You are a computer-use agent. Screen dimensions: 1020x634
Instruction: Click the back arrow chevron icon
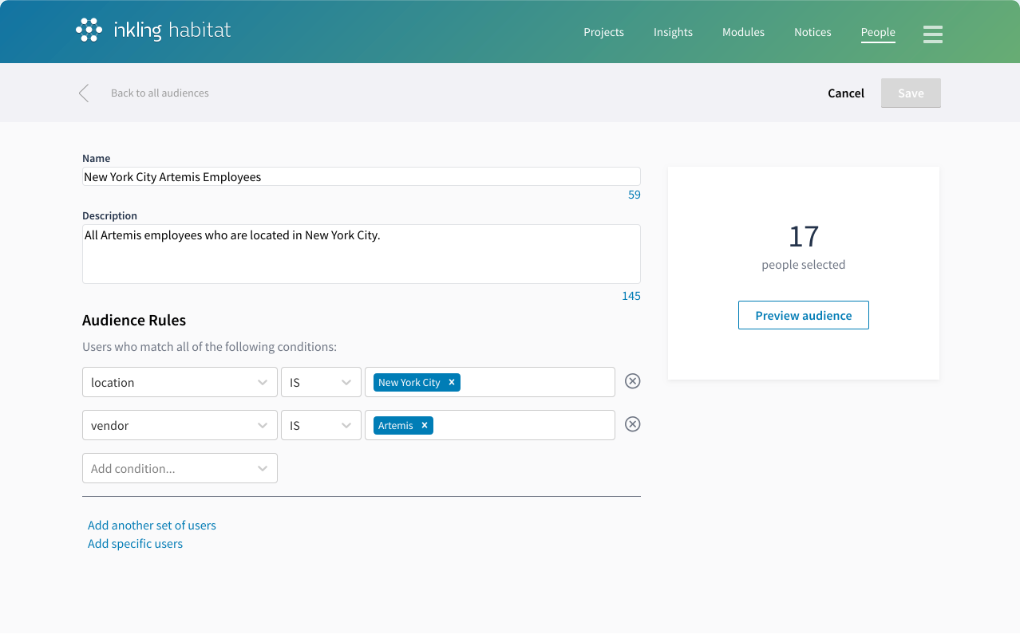[84, 93]
